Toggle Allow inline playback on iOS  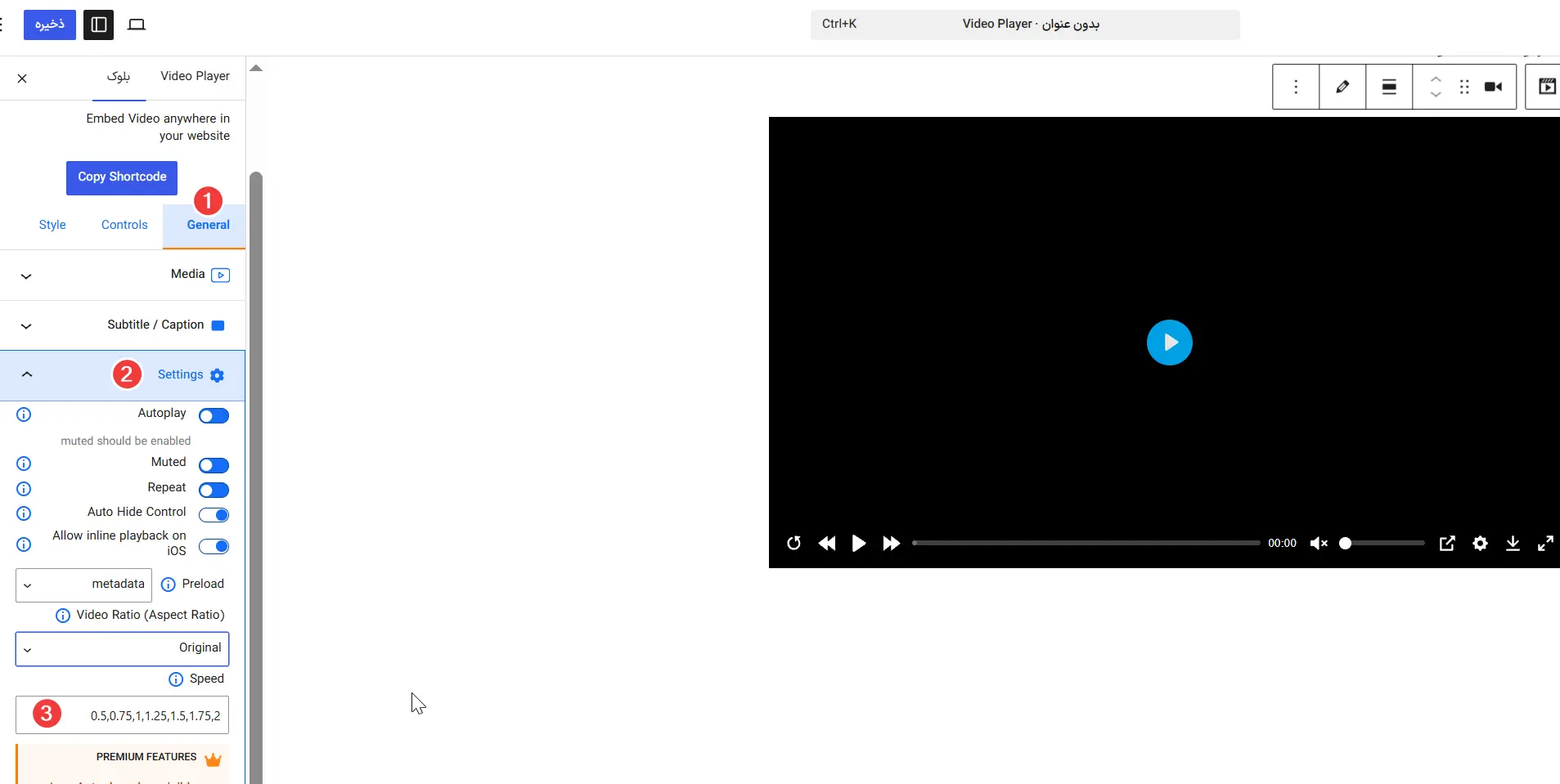pyautogui.click(x=214, y=546)
